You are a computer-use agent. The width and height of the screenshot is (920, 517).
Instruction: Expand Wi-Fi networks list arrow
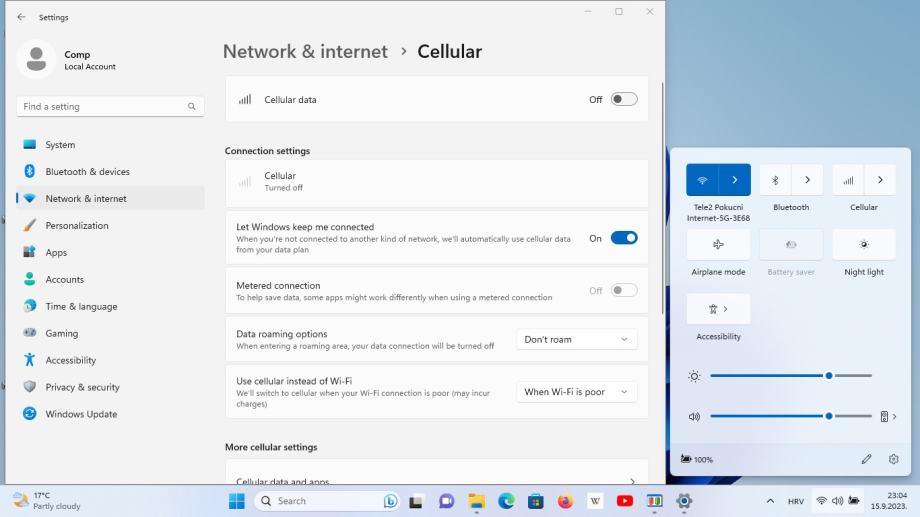point(735,180)
